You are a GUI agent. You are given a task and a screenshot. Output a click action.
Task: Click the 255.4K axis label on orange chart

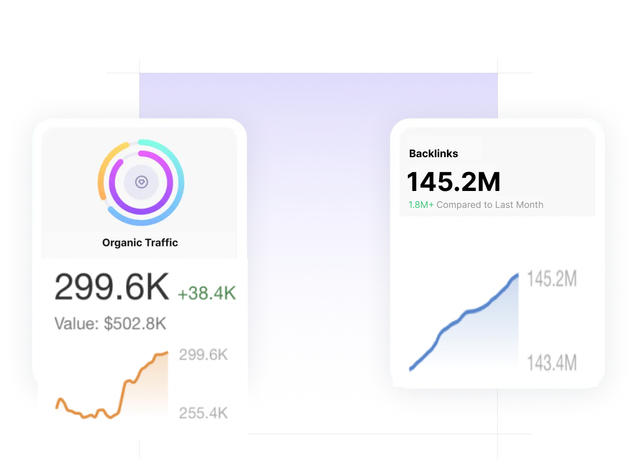pyautogui.click(x=203, y=412)
